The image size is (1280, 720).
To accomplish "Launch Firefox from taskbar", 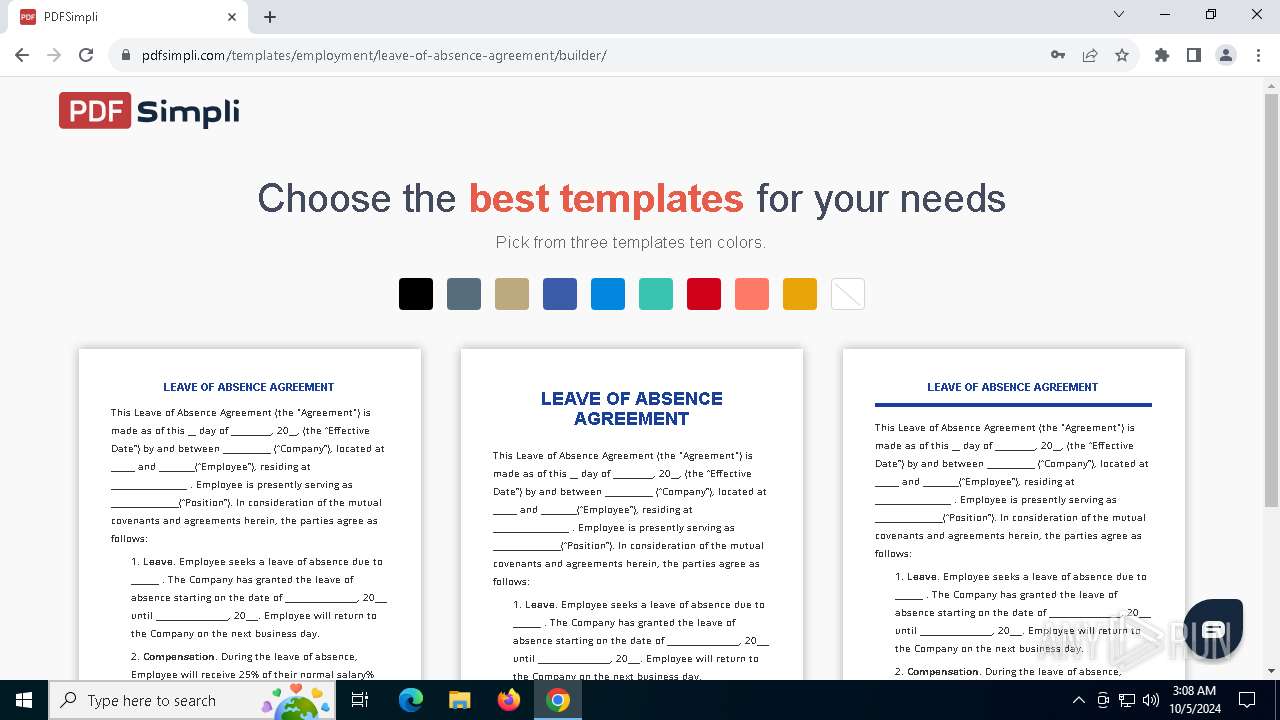I will (x=509, y=700).
